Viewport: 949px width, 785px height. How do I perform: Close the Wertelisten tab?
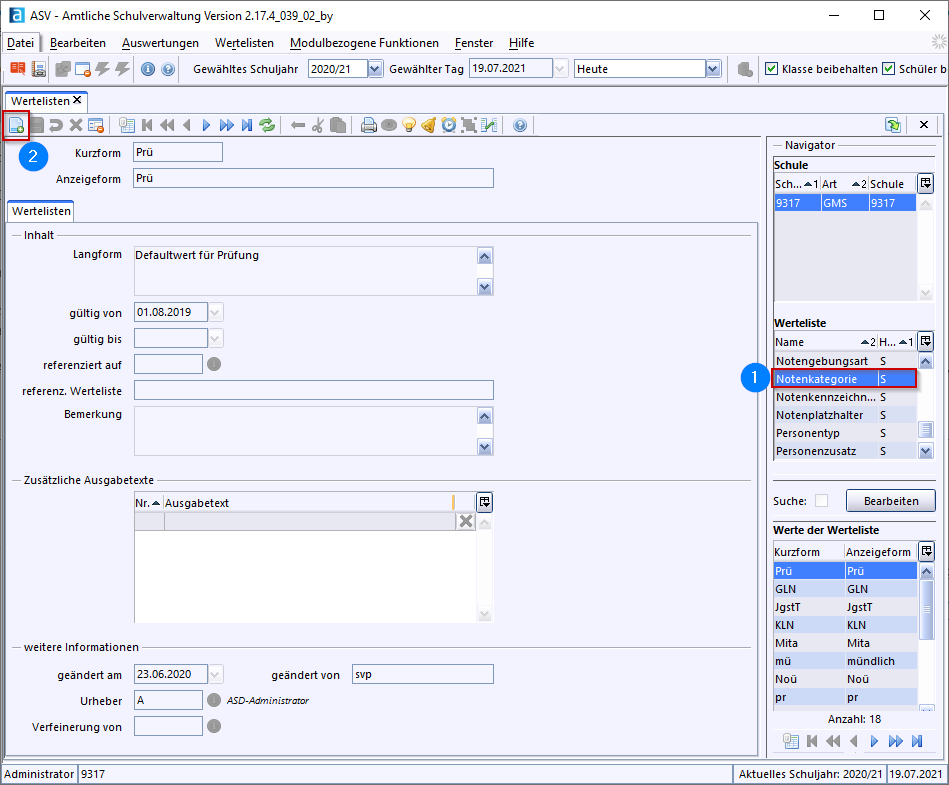click(x=77, y=100)
